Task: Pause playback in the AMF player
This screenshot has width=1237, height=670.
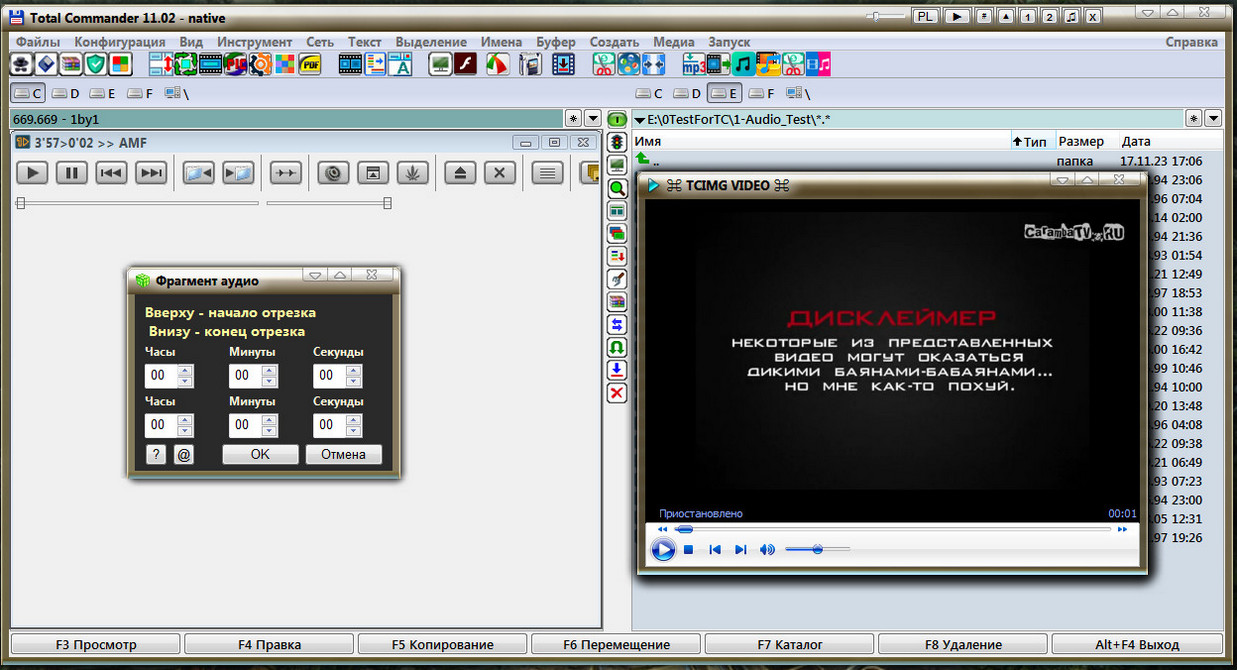Action: (x=71, y=173)
